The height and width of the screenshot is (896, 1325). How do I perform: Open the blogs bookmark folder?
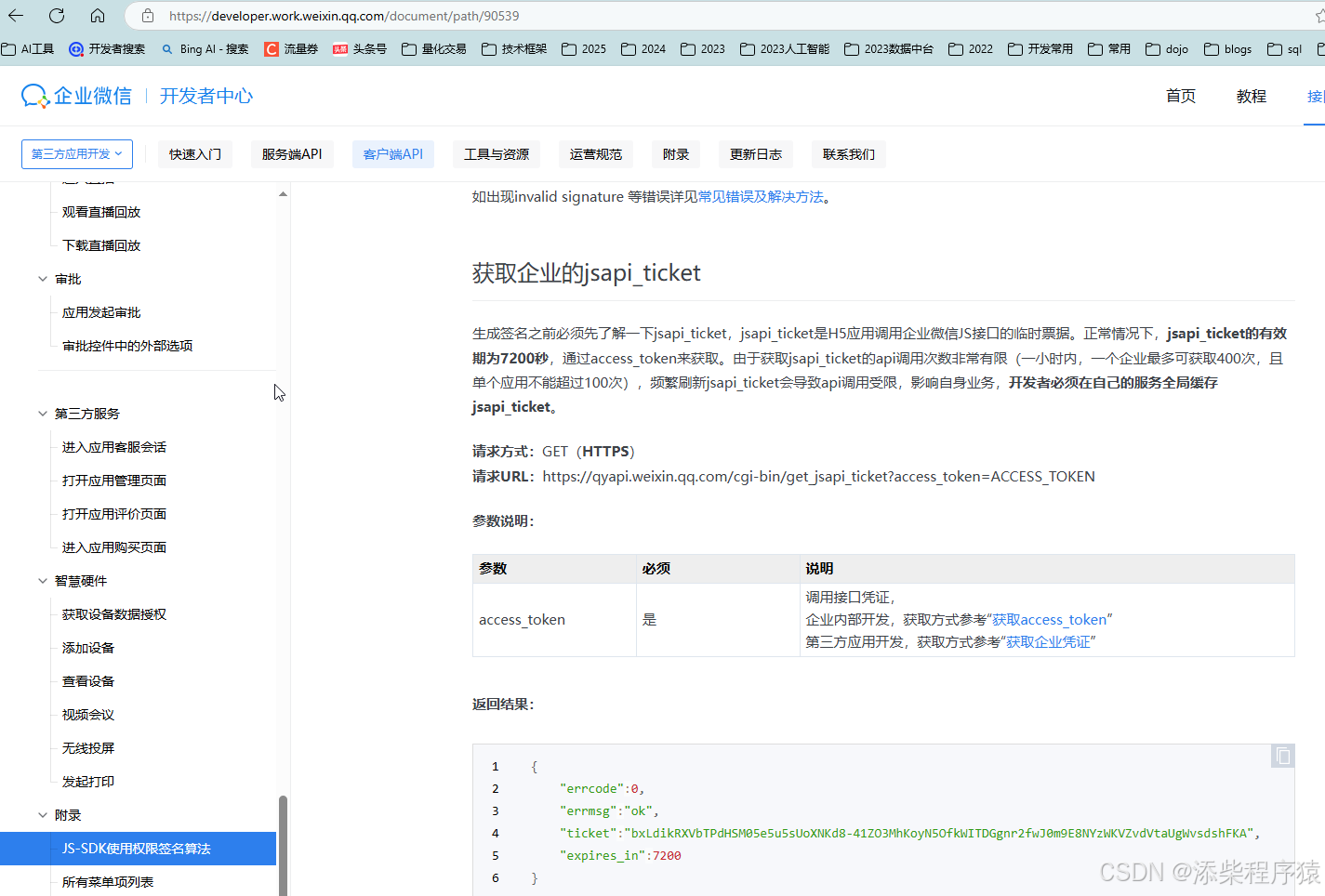click(x=1228, y=49)
